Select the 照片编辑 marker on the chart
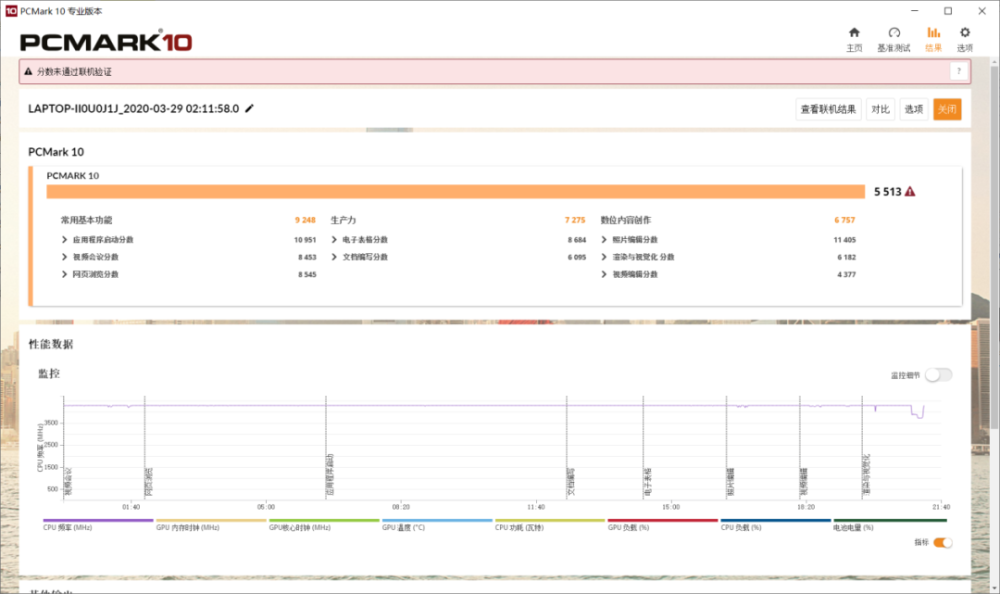This screenshot has height=594, width=1000. click(730, 482)
